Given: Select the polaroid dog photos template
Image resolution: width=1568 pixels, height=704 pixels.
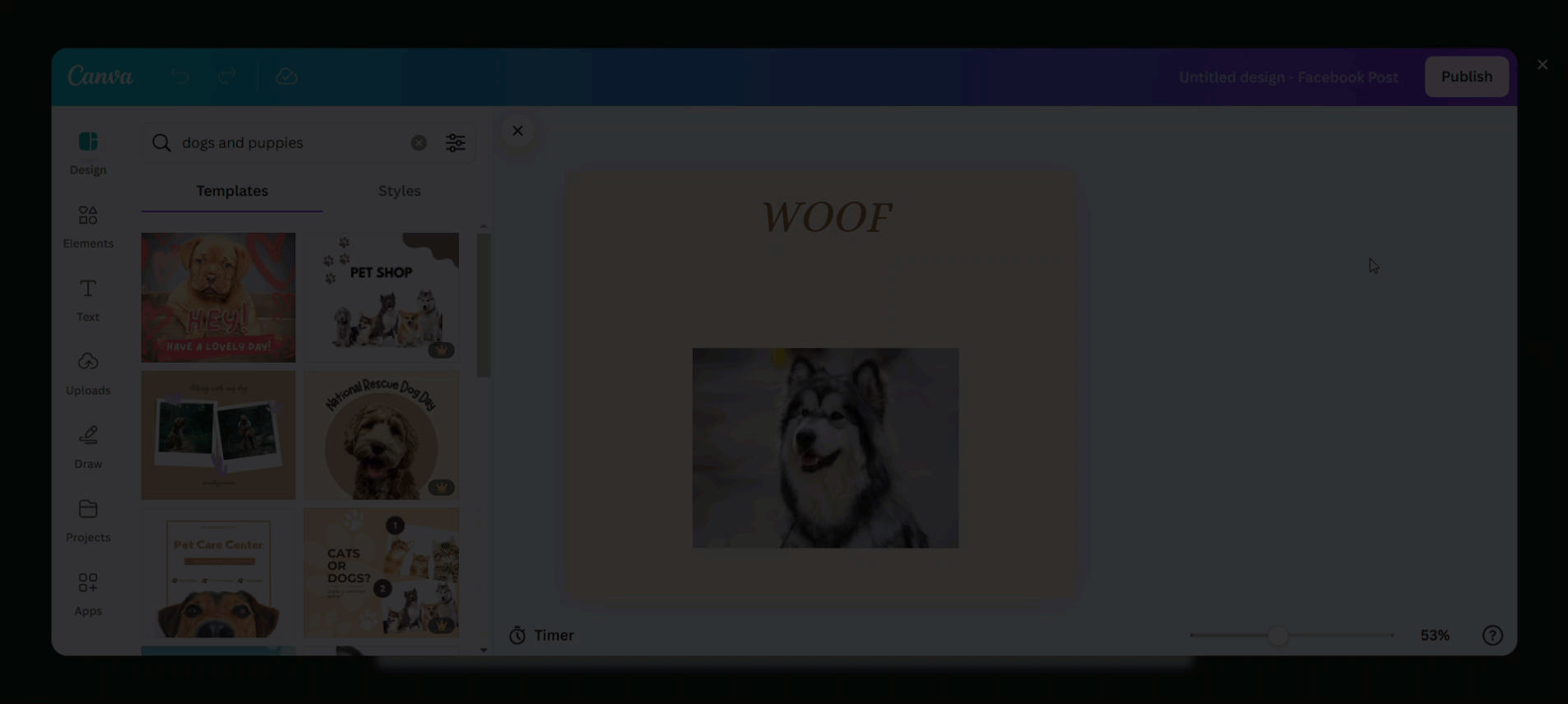Looking at the screenshot, I should [x=218, y=435].
